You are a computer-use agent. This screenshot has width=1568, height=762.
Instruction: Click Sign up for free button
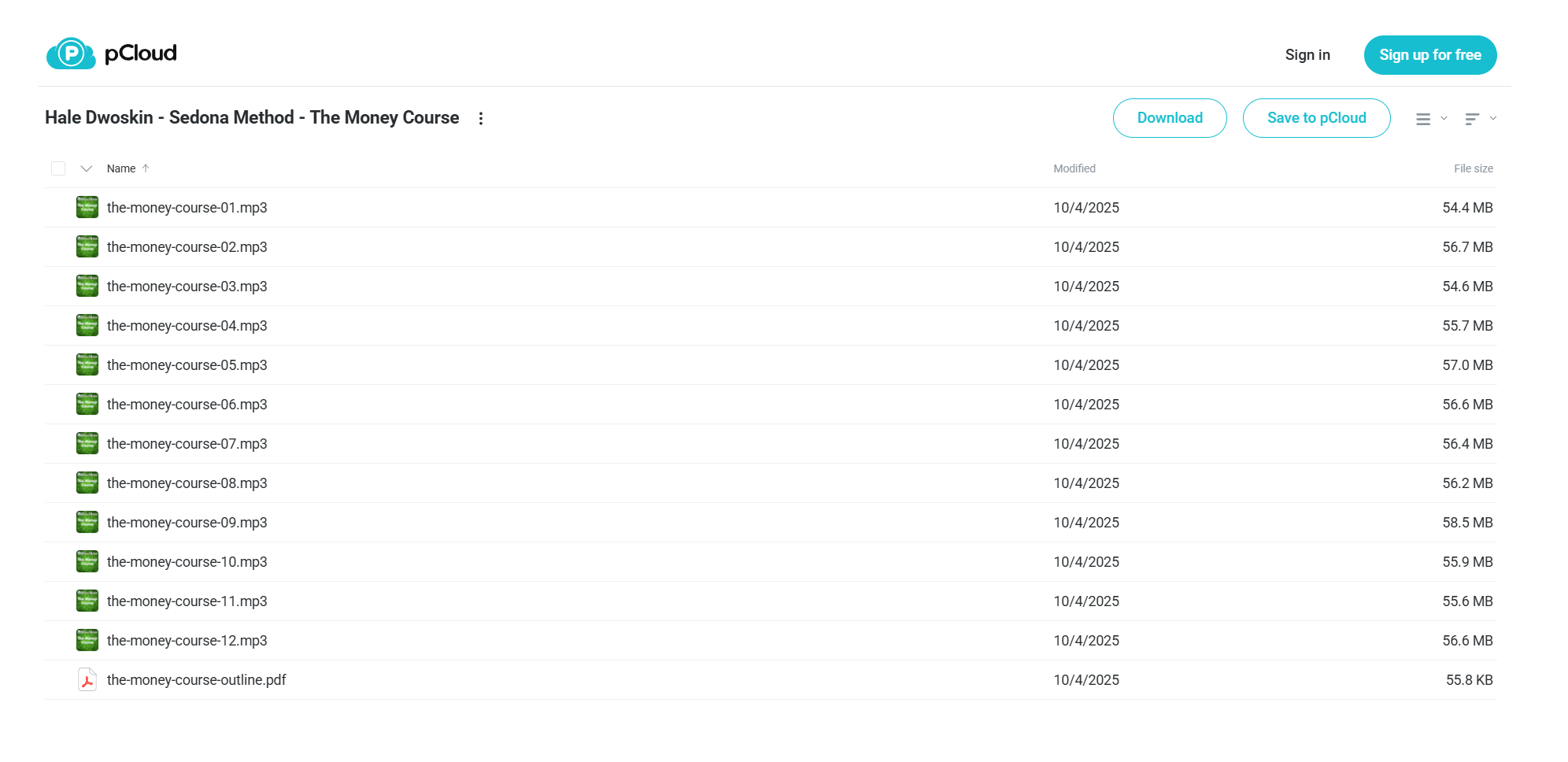[x=1430, y=55]
